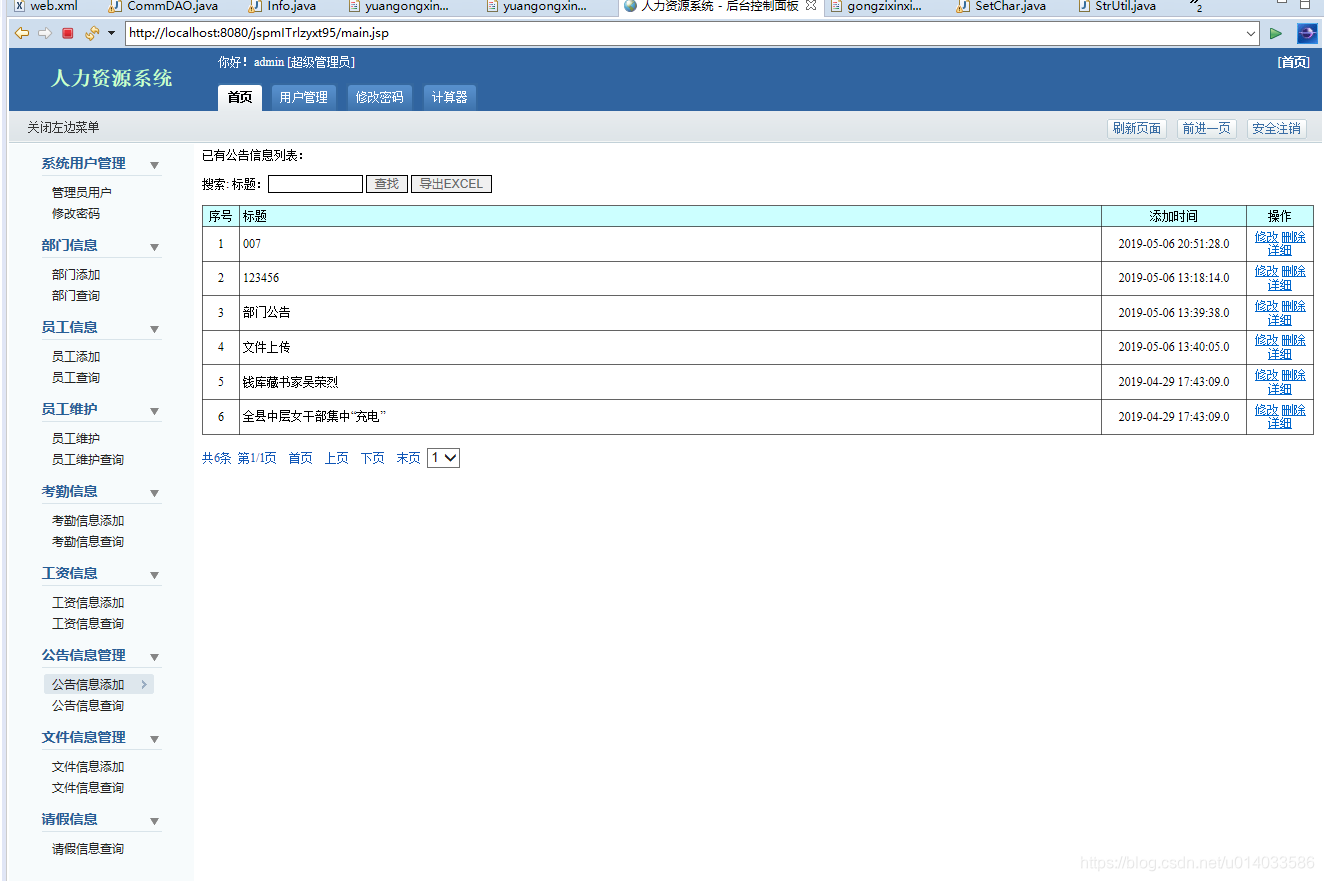Click 删除 link for 钱库藏书家吴荣烈 row
Screen dimensions: 1324x881
pyautogui.click(x=1294, y=376)
